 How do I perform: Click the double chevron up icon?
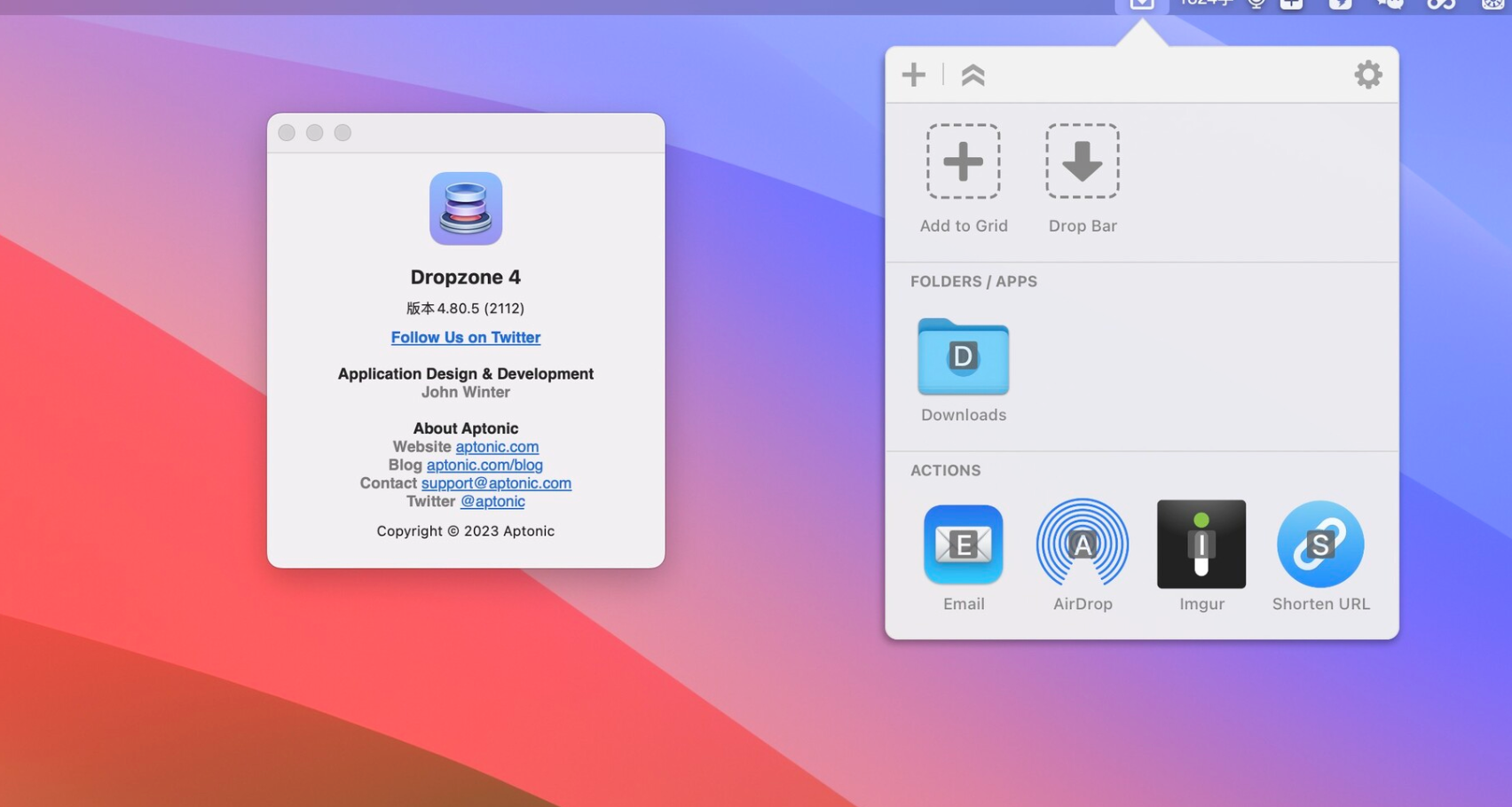(x=973, y=74)
